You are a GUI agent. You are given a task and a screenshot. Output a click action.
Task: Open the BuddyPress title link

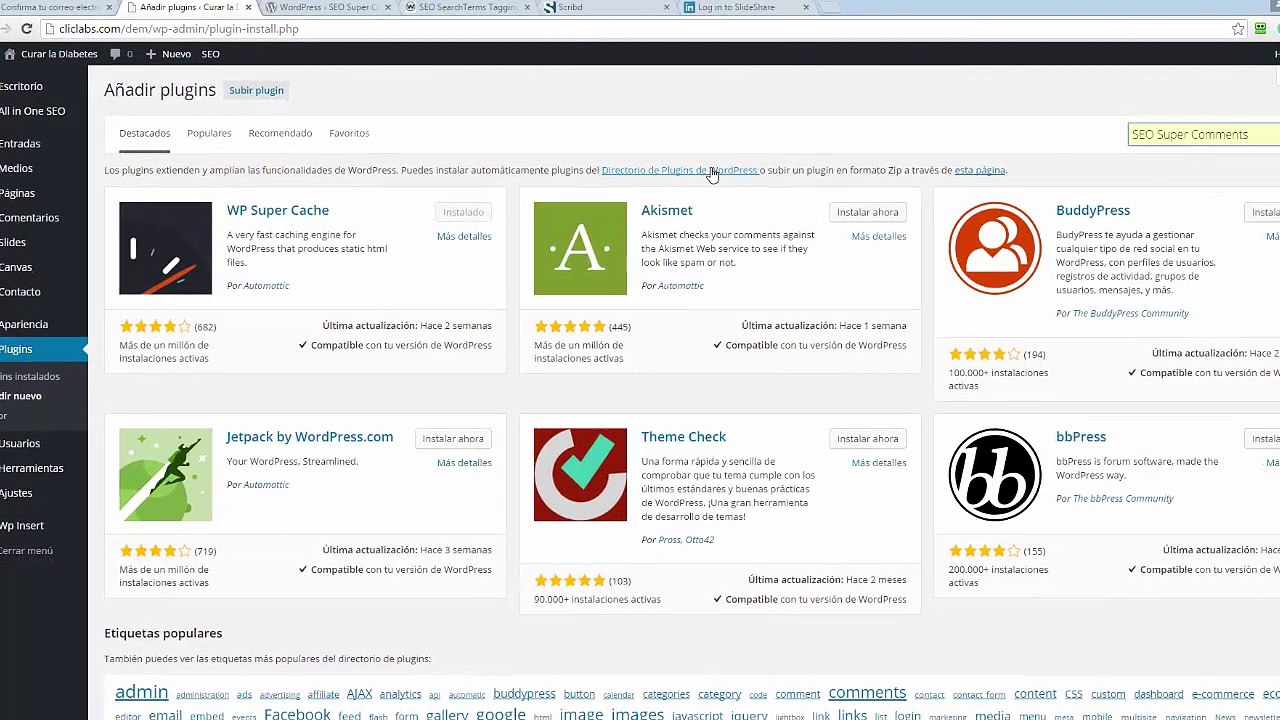(1093, 210)
